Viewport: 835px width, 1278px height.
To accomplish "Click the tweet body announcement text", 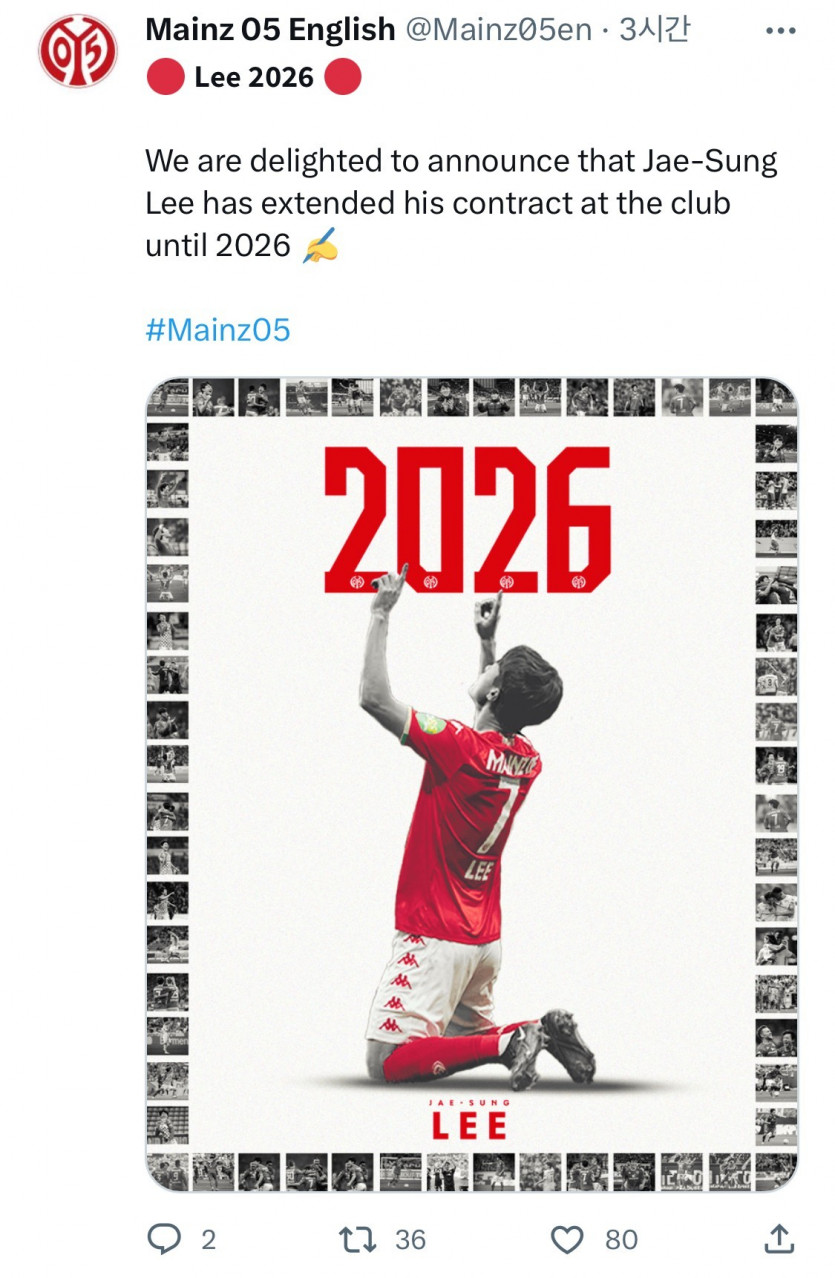I will coord(461,203).
